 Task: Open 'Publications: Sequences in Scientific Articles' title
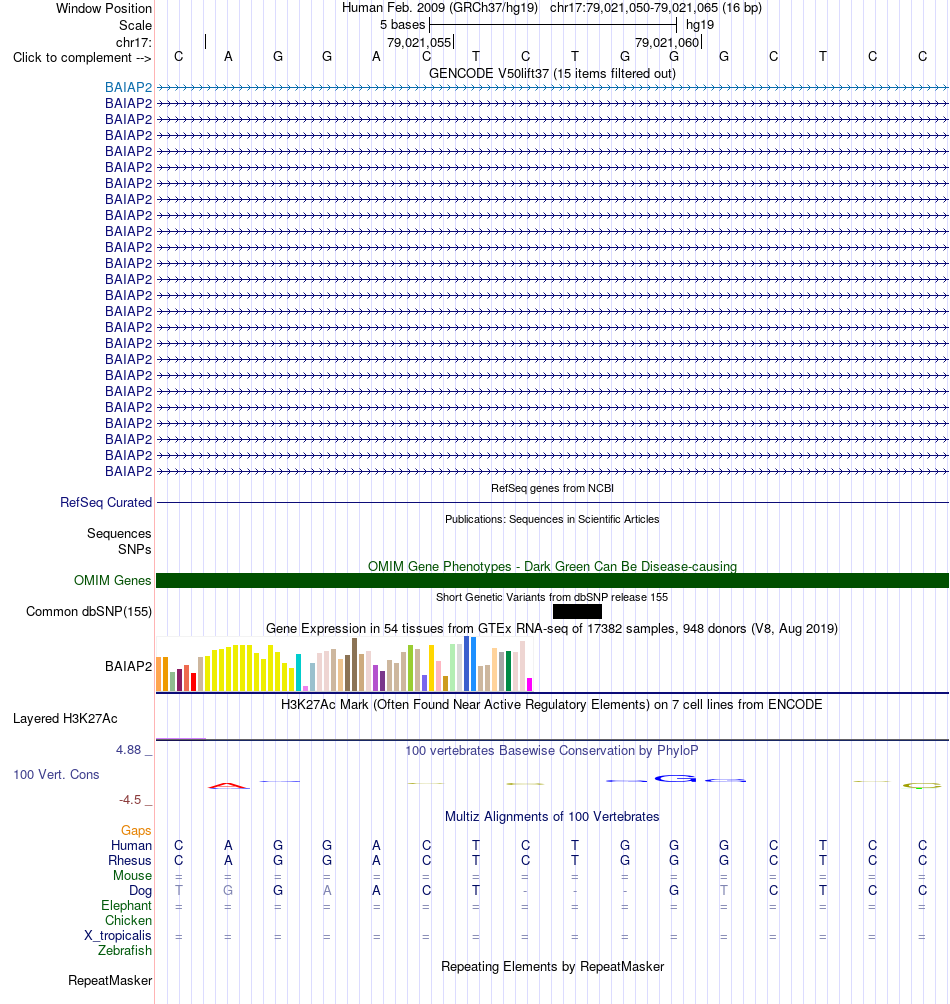(552, 519)
